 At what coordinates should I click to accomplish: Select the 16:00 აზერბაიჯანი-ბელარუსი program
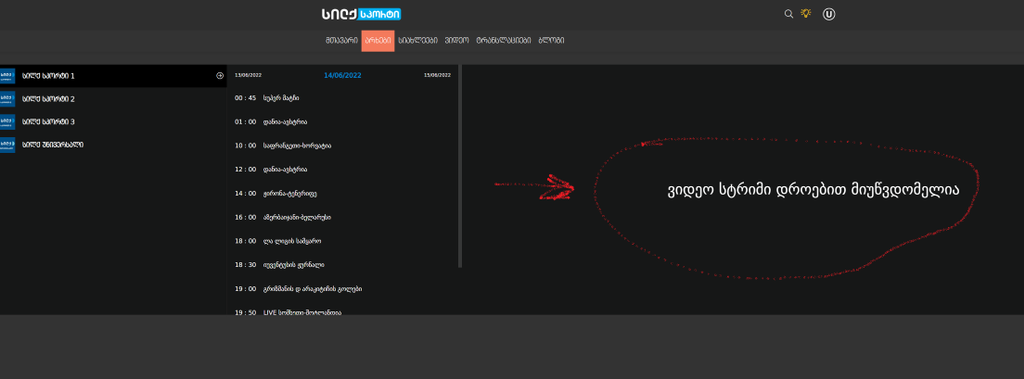tap(344, 217)
